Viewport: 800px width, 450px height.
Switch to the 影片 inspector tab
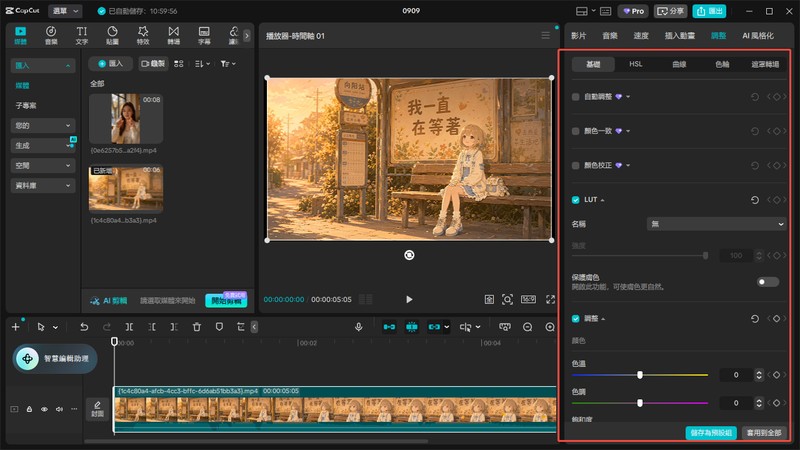pyautogui.click(x=578, y=36)
